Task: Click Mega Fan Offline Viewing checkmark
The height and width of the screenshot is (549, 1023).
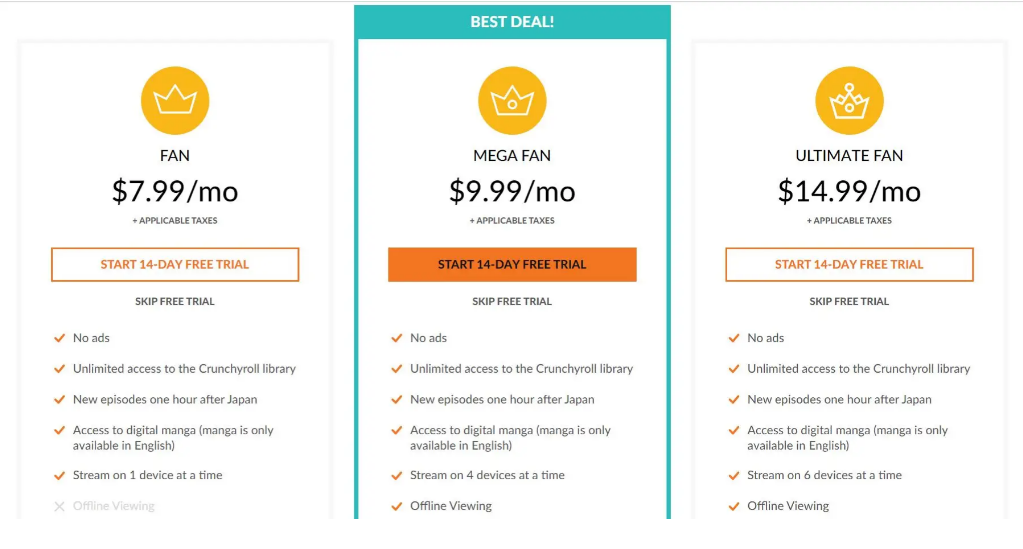Action: pos(397,507)
